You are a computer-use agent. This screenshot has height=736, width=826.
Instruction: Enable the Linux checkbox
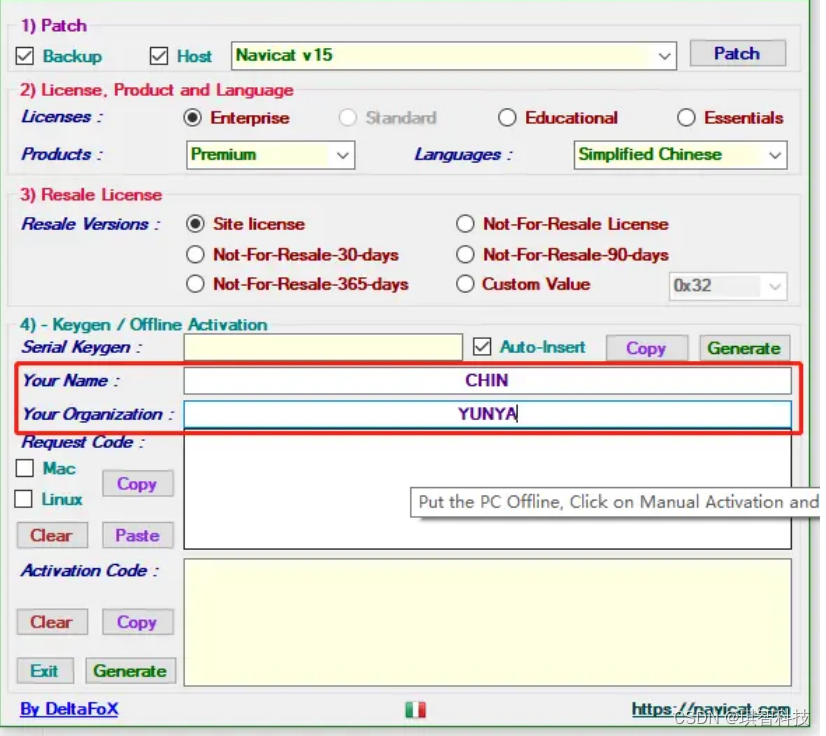[x=24, y=499]
